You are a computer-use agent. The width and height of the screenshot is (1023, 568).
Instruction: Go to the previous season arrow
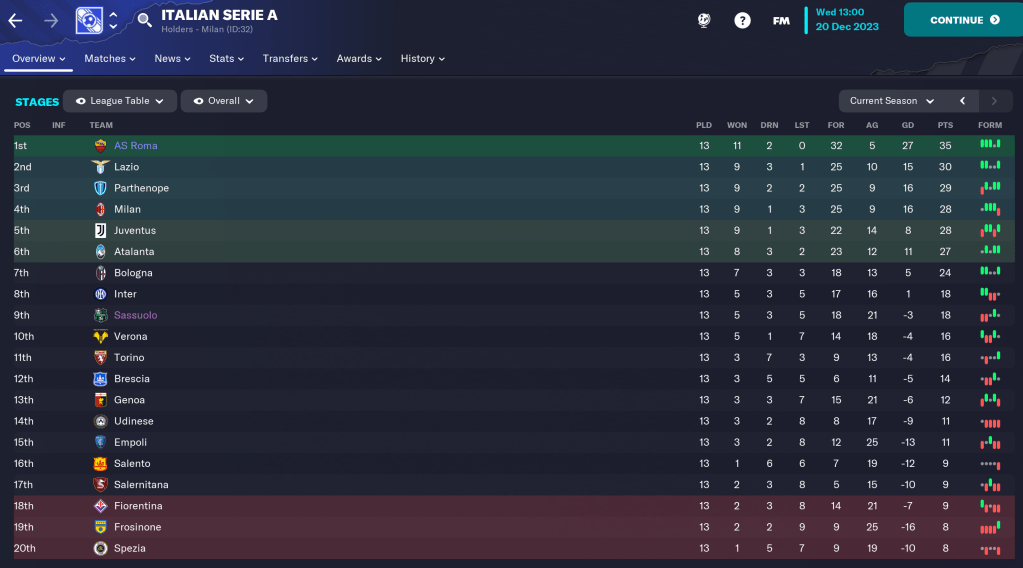[962, 101]
